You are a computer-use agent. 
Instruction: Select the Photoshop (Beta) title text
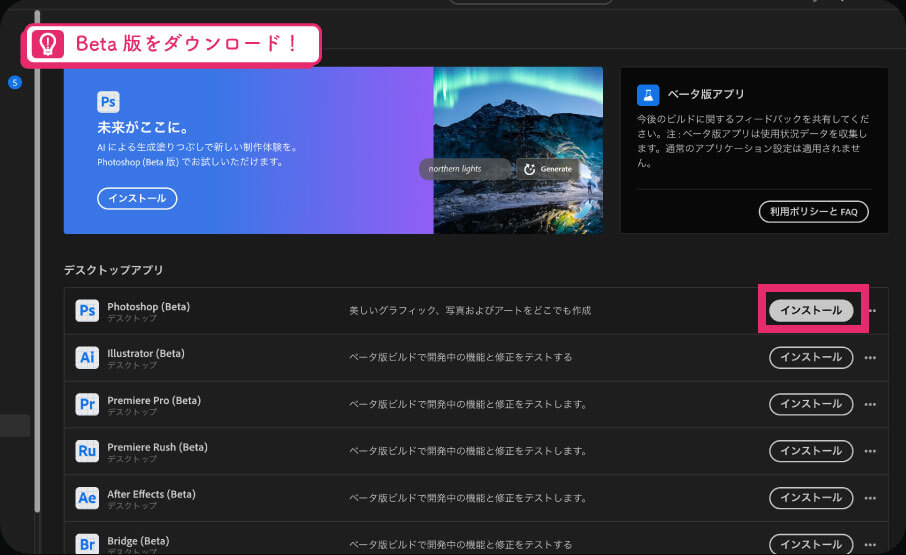[148, 307]
